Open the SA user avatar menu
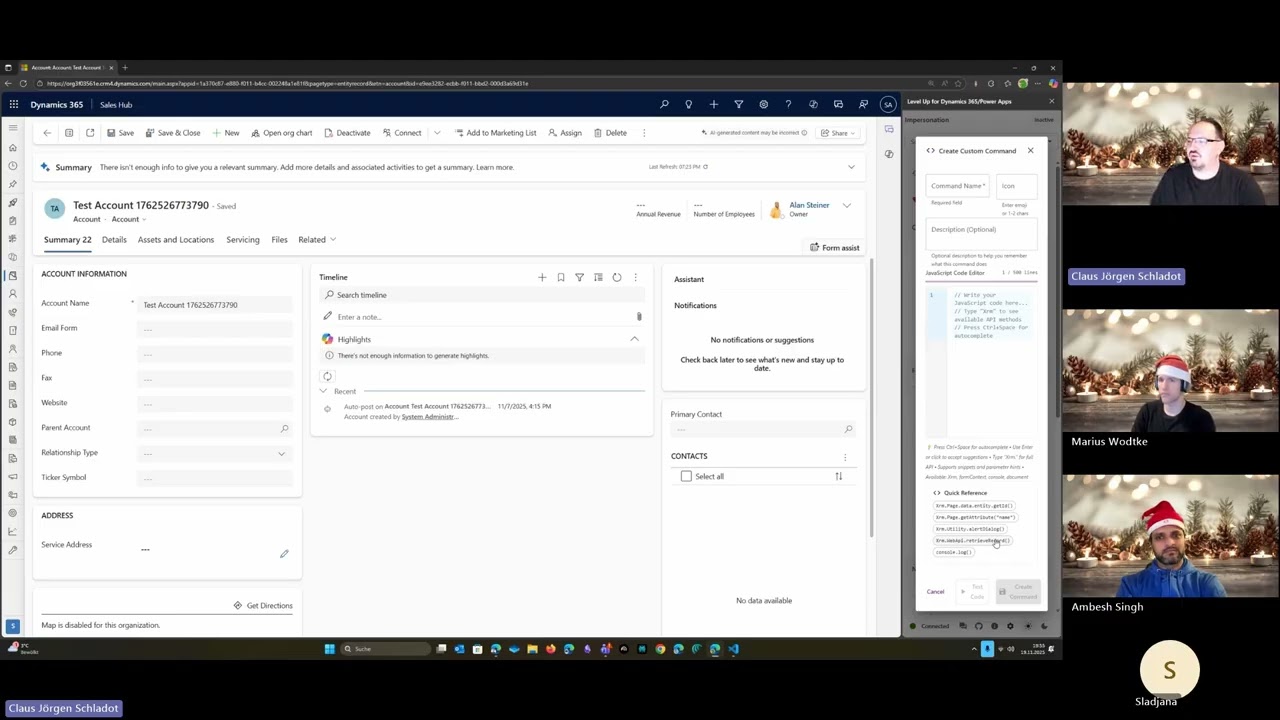Viewport: 1280px width, 720px height. pyautogui.click(x=888, y=104)
